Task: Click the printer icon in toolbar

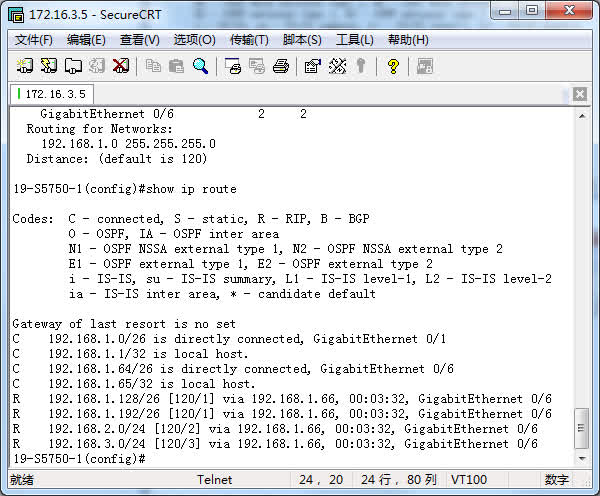Action: pyautogui.click(x=281, y=66)
